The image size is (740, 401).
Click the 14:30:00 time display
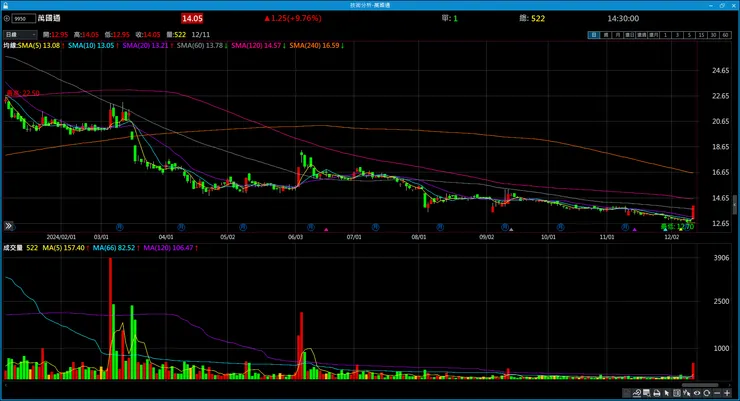pos(623,18)
